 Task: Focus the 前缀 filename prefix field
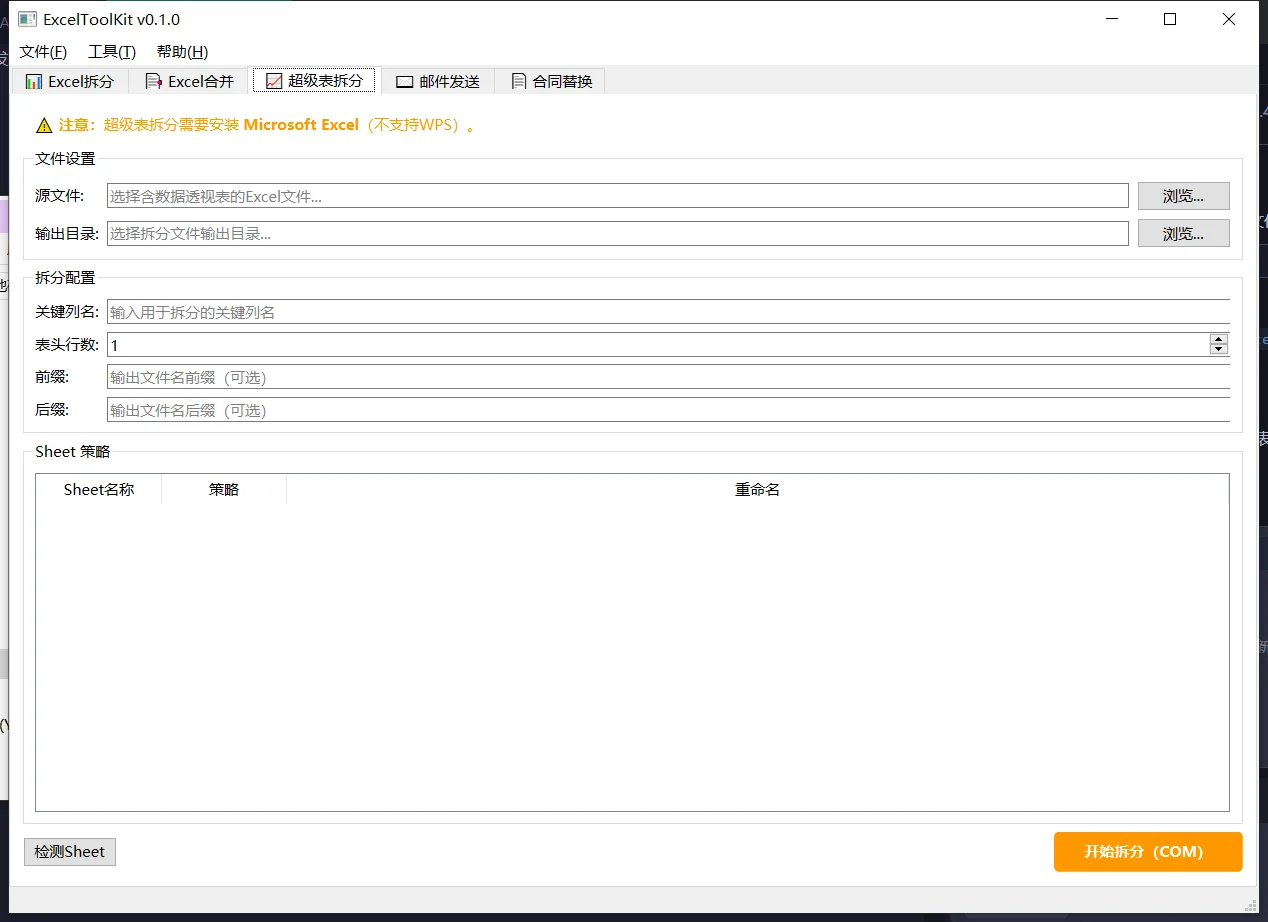click(668, 377)
